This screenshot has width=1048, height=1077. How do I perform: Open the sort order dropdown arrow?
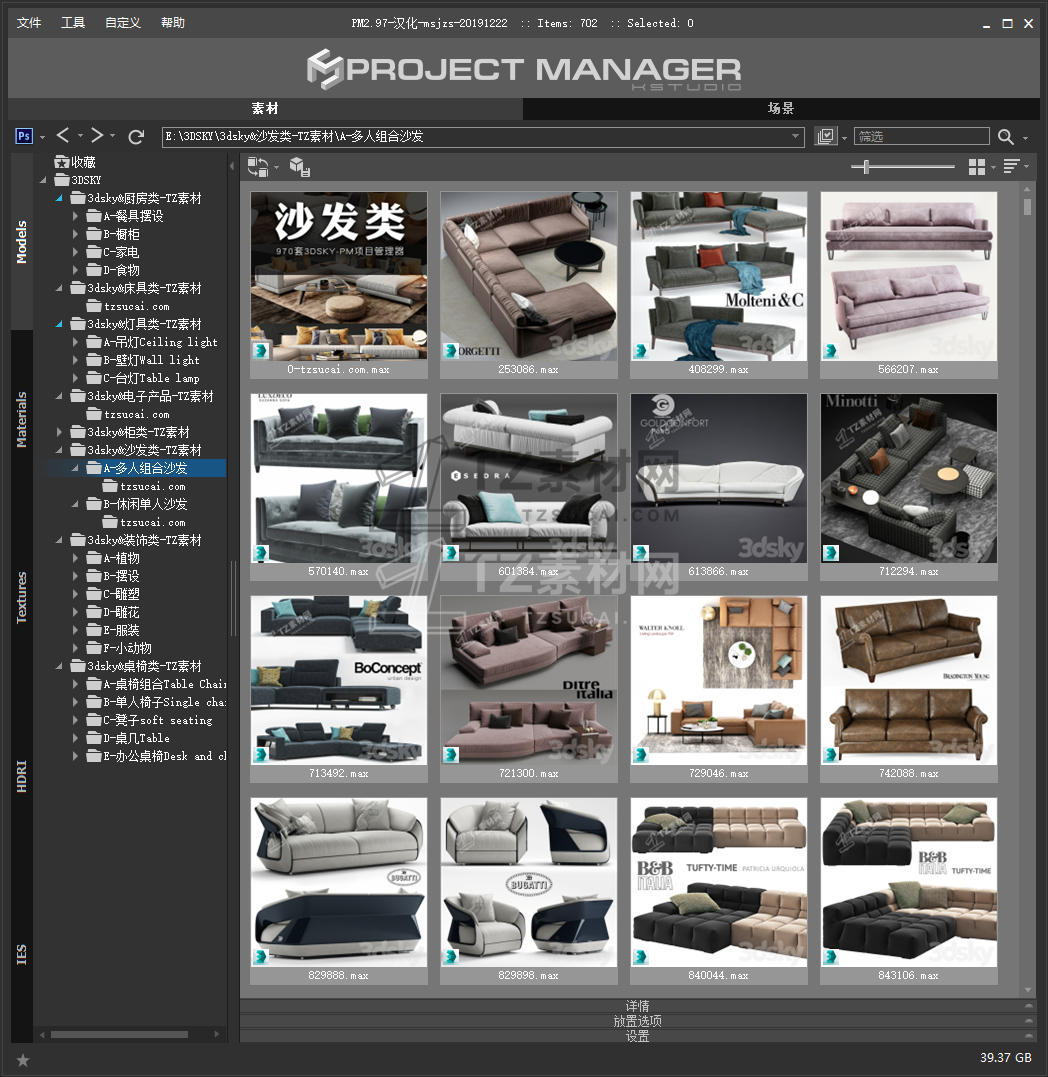coord(1027,167)
